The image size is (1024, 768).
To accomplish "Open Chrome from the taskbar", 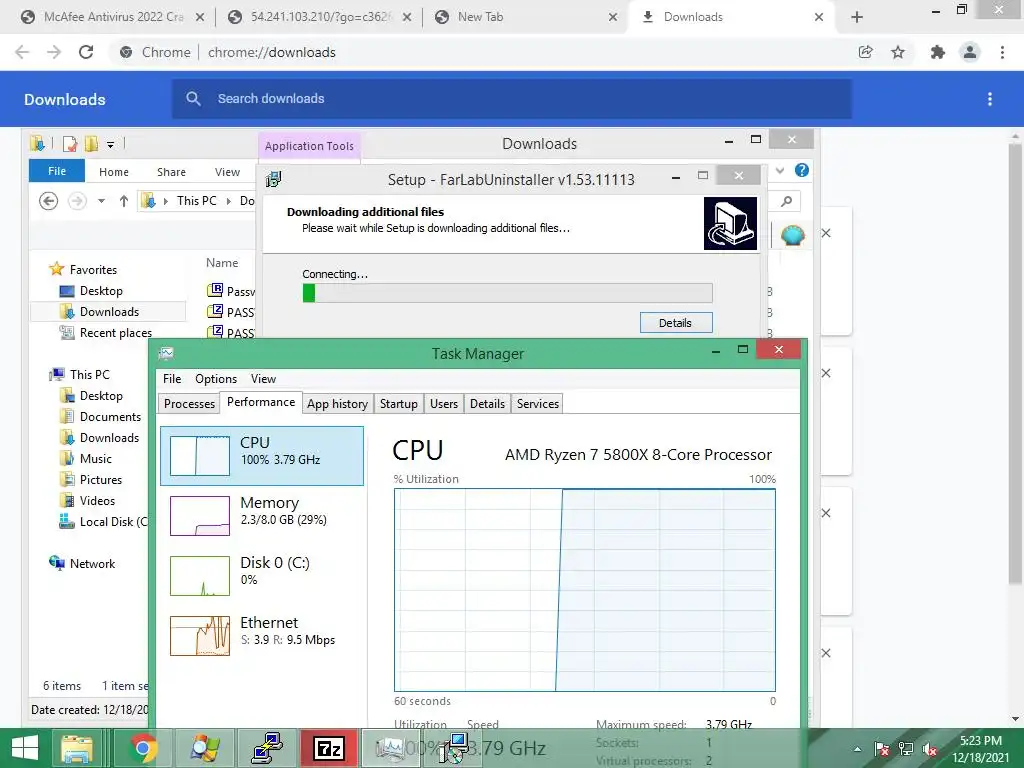I will [143, 748].
